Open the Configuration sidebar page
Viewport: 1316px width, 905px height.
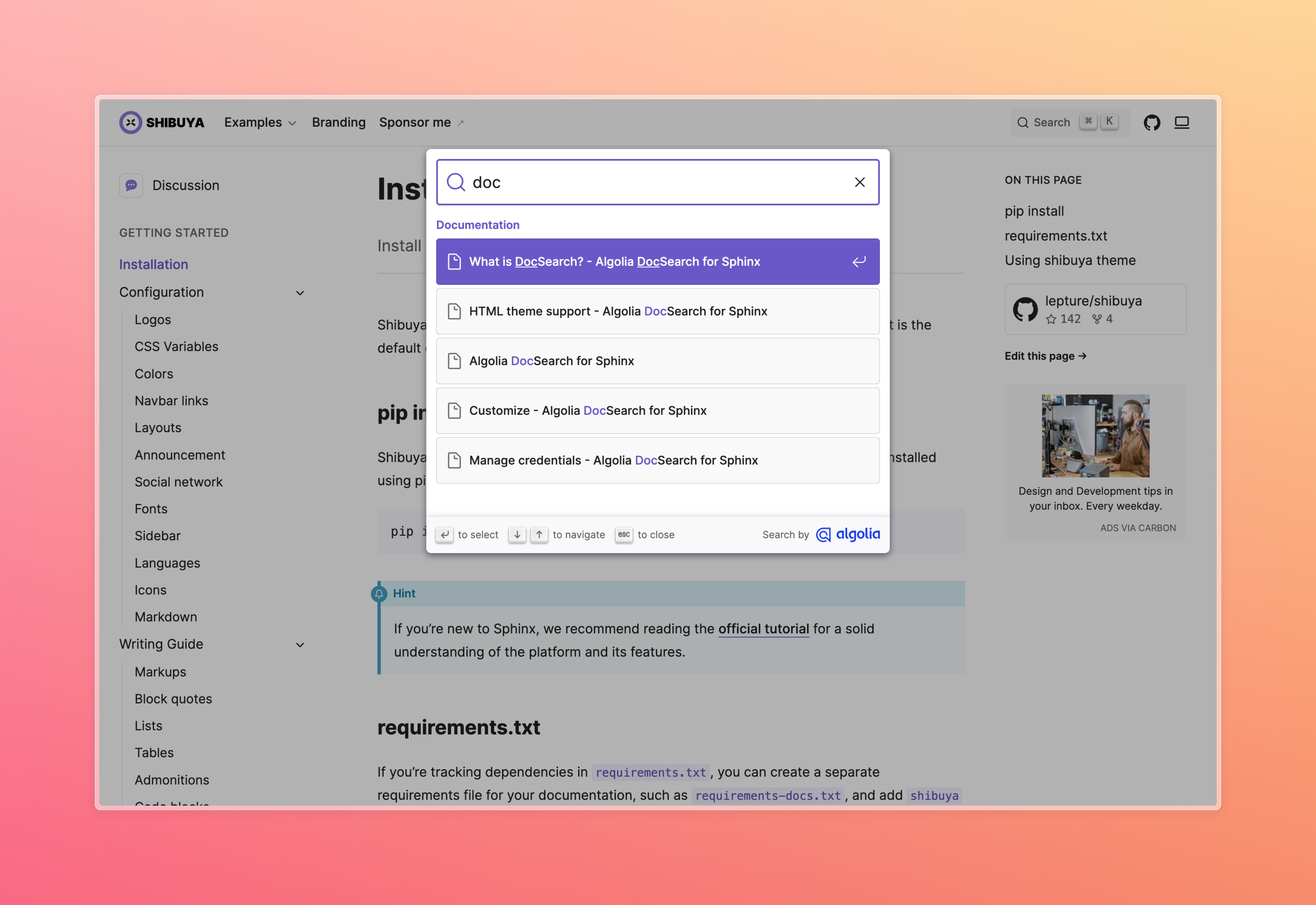[x=161, y=292]
